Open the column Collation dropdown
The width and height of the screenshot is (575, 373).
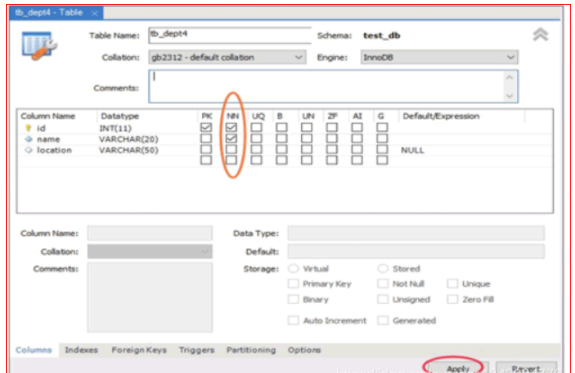150,252
